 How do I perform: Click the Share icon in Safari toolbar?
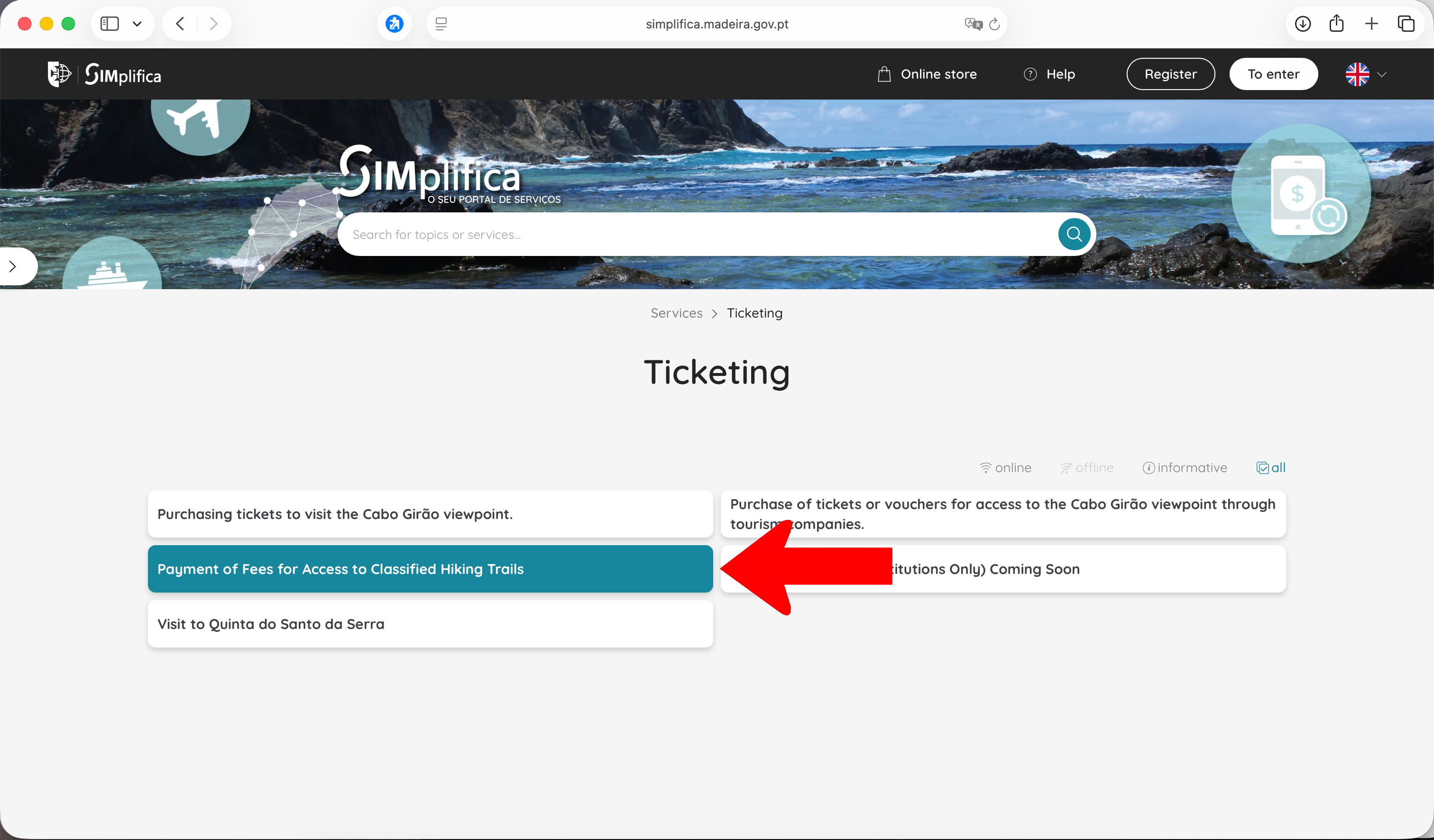[x=1337, y=24]
